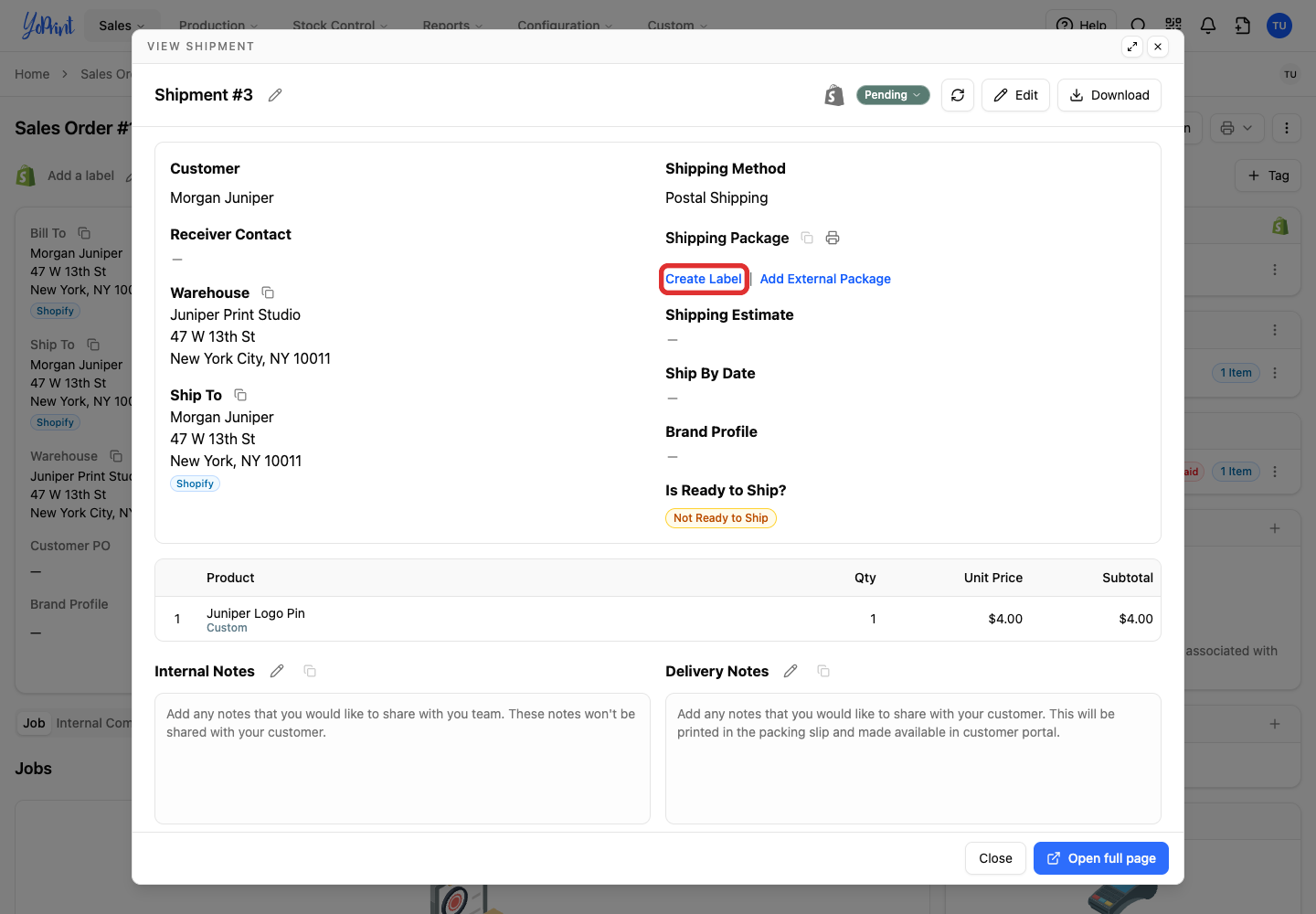Screen dimensions: 1316x914
Task: Open the Stock Control menu
Action: pos(340,26)
